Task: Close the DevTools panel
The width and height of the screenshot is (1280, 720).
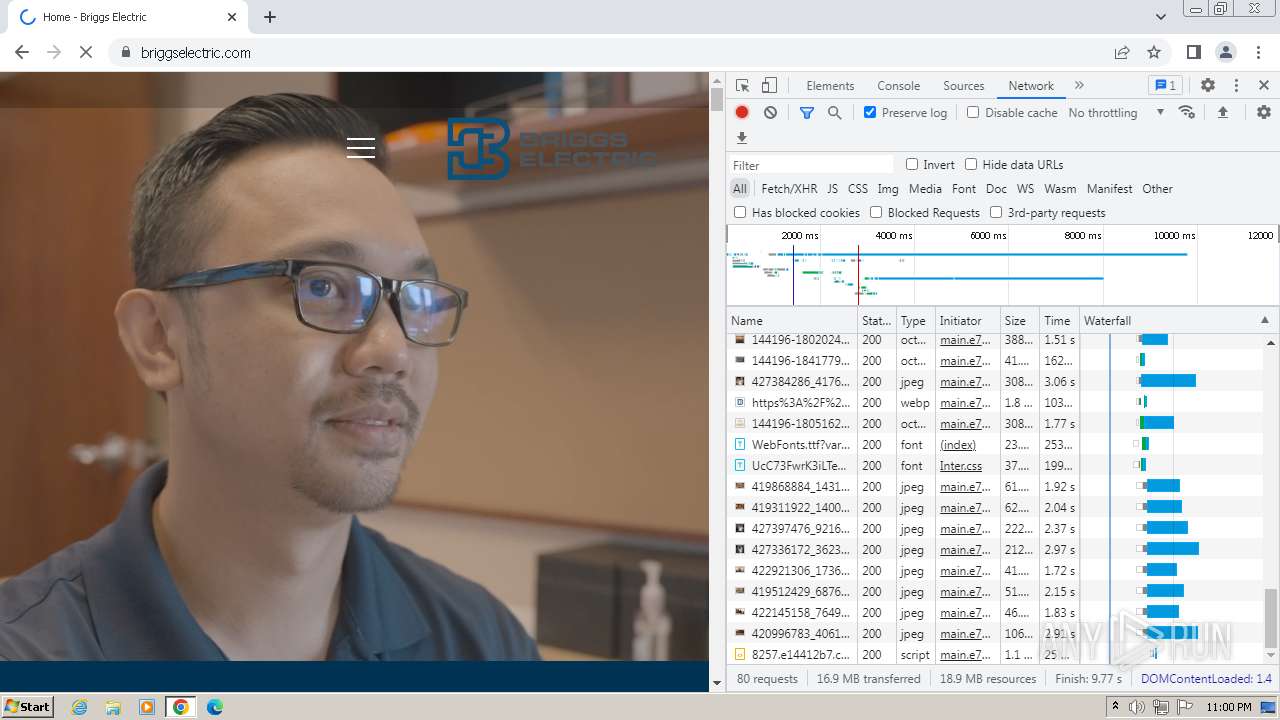Action: point(1264,86)
